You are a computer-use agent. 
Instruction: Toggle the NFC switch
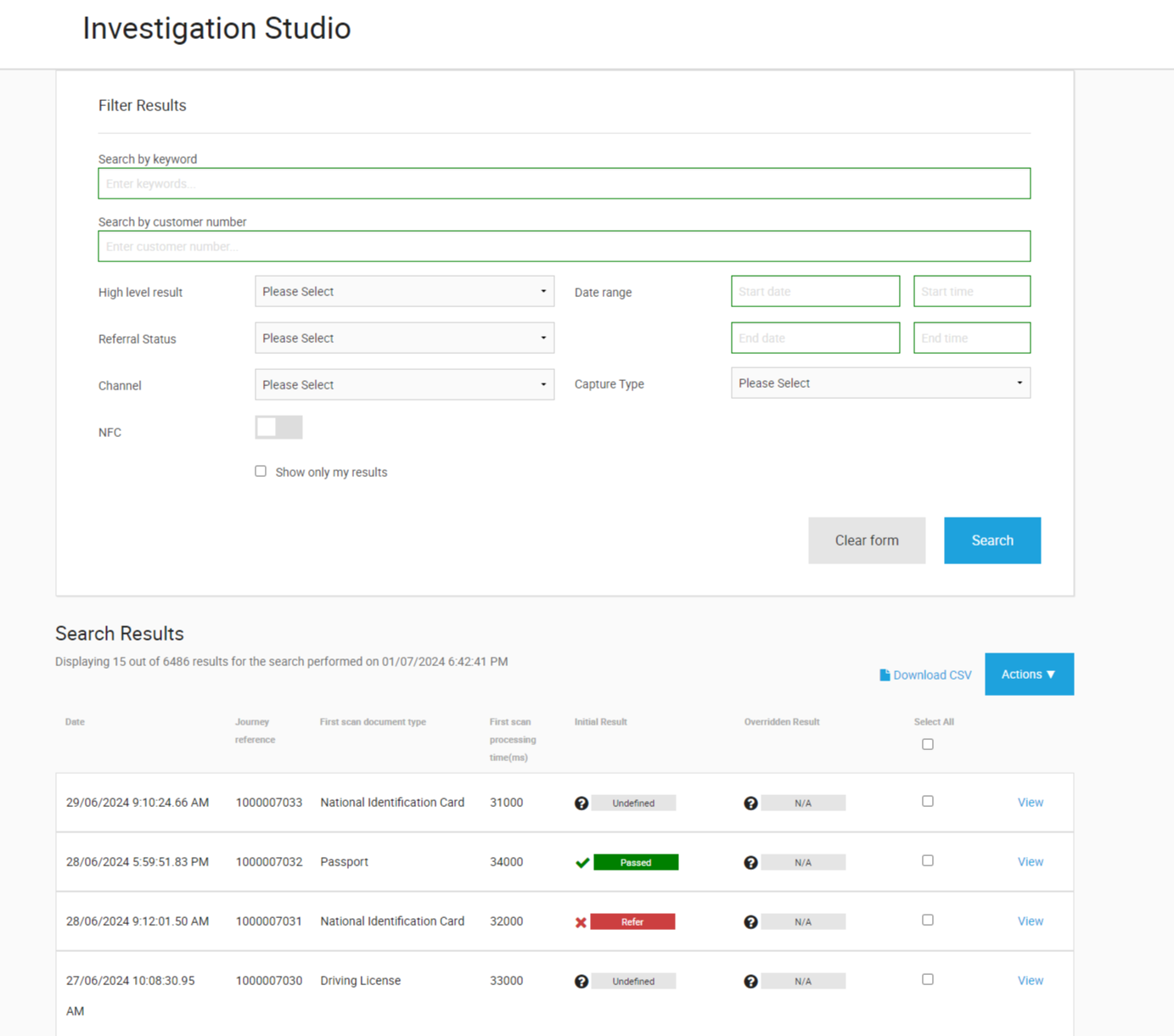tap(278, 428)
